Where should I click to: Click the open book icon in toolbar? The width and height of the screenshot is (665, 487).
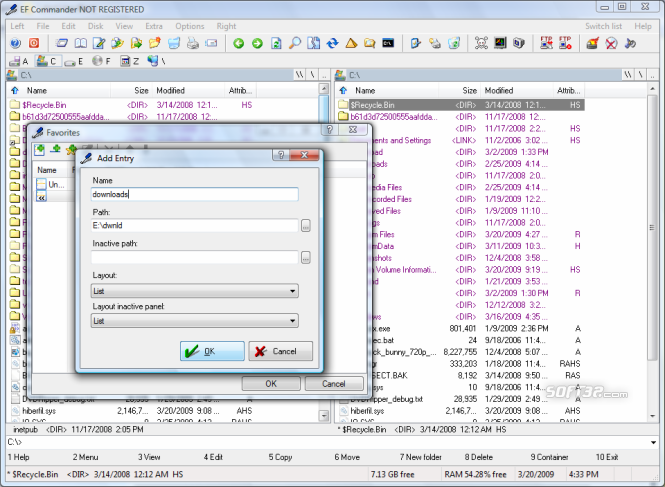(81, 43)
